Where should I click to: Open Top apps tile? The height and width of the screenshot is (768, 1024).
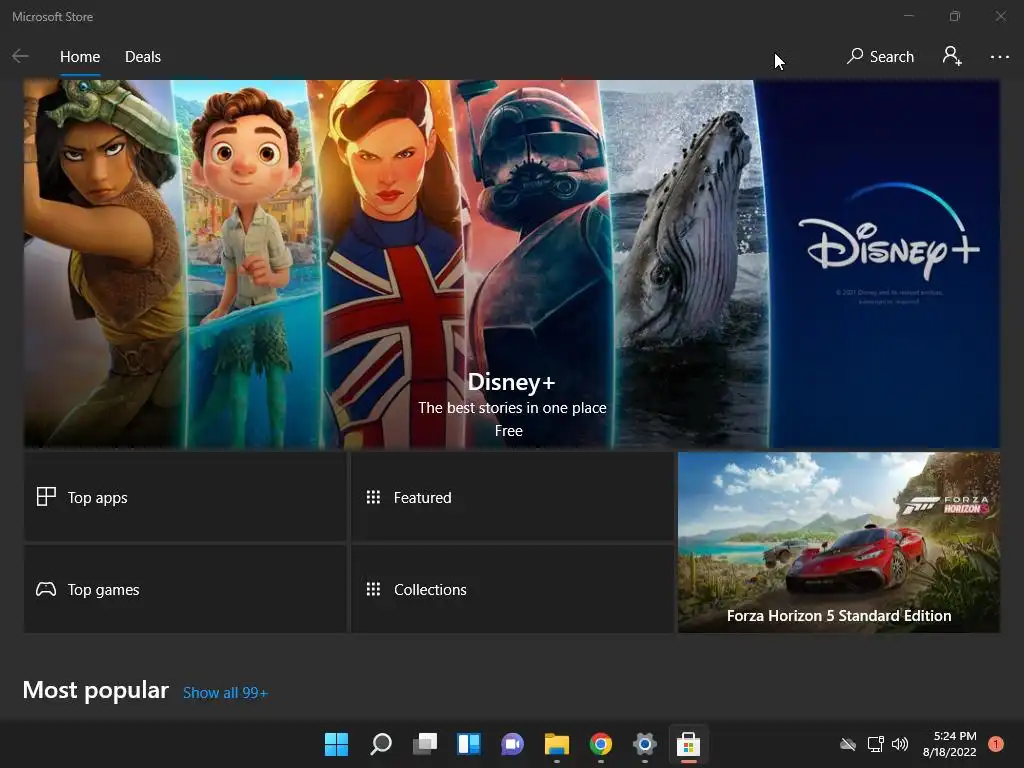[x=185, y=497]
